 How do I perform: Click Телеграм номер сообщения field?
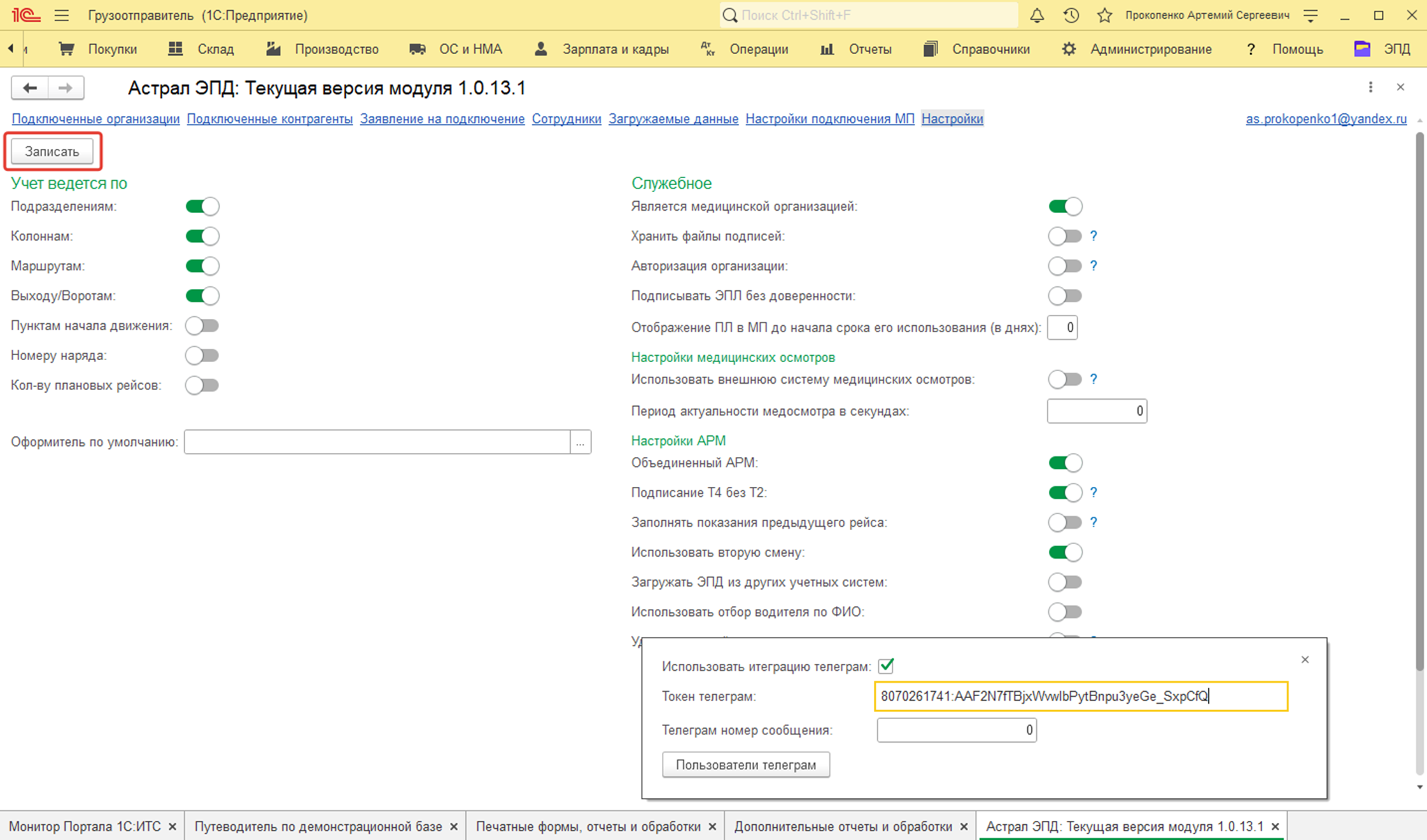click(x=957, y=730)
